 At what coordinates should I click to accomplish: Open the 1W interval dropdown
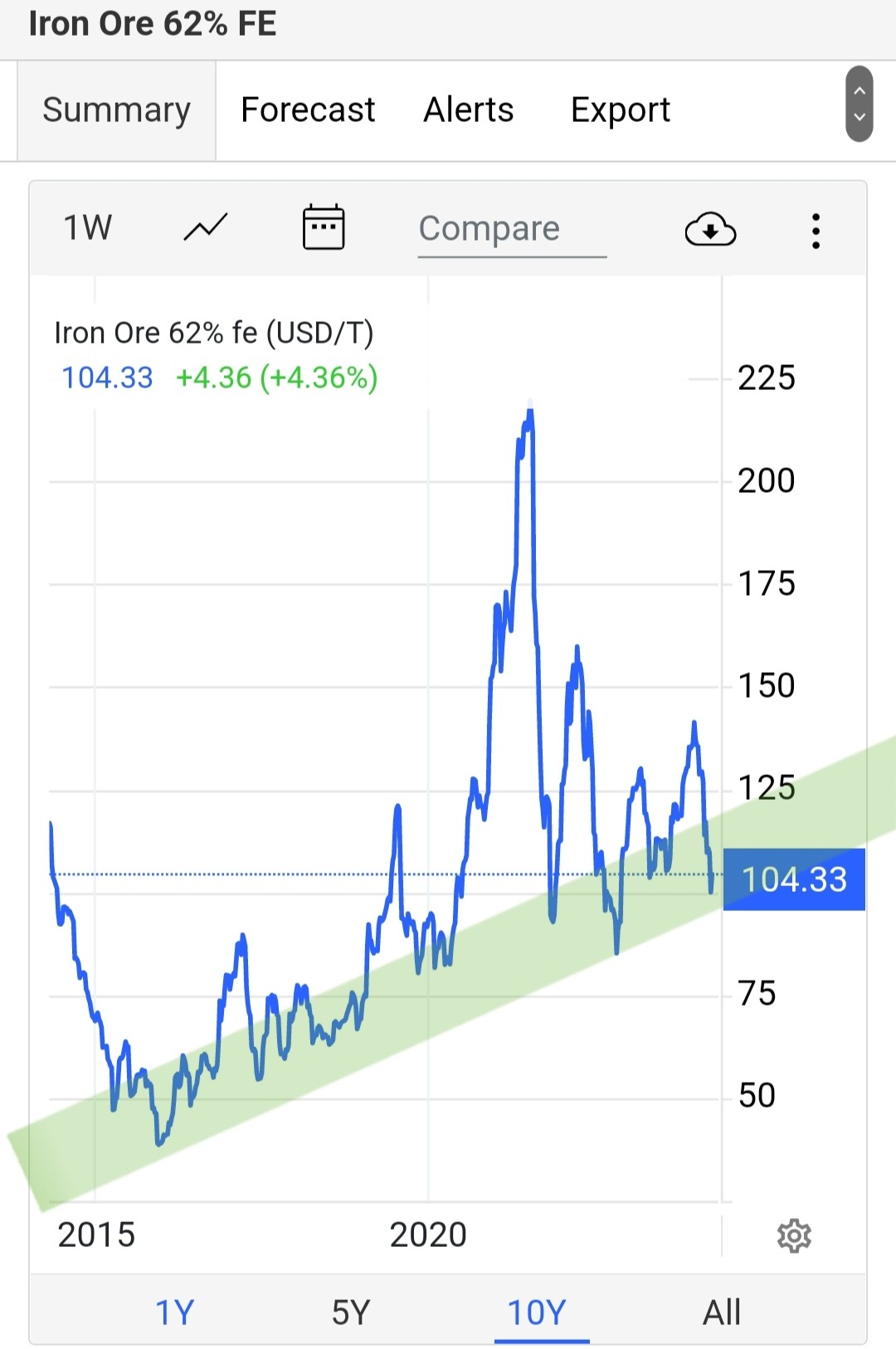(x=87, y=227)
